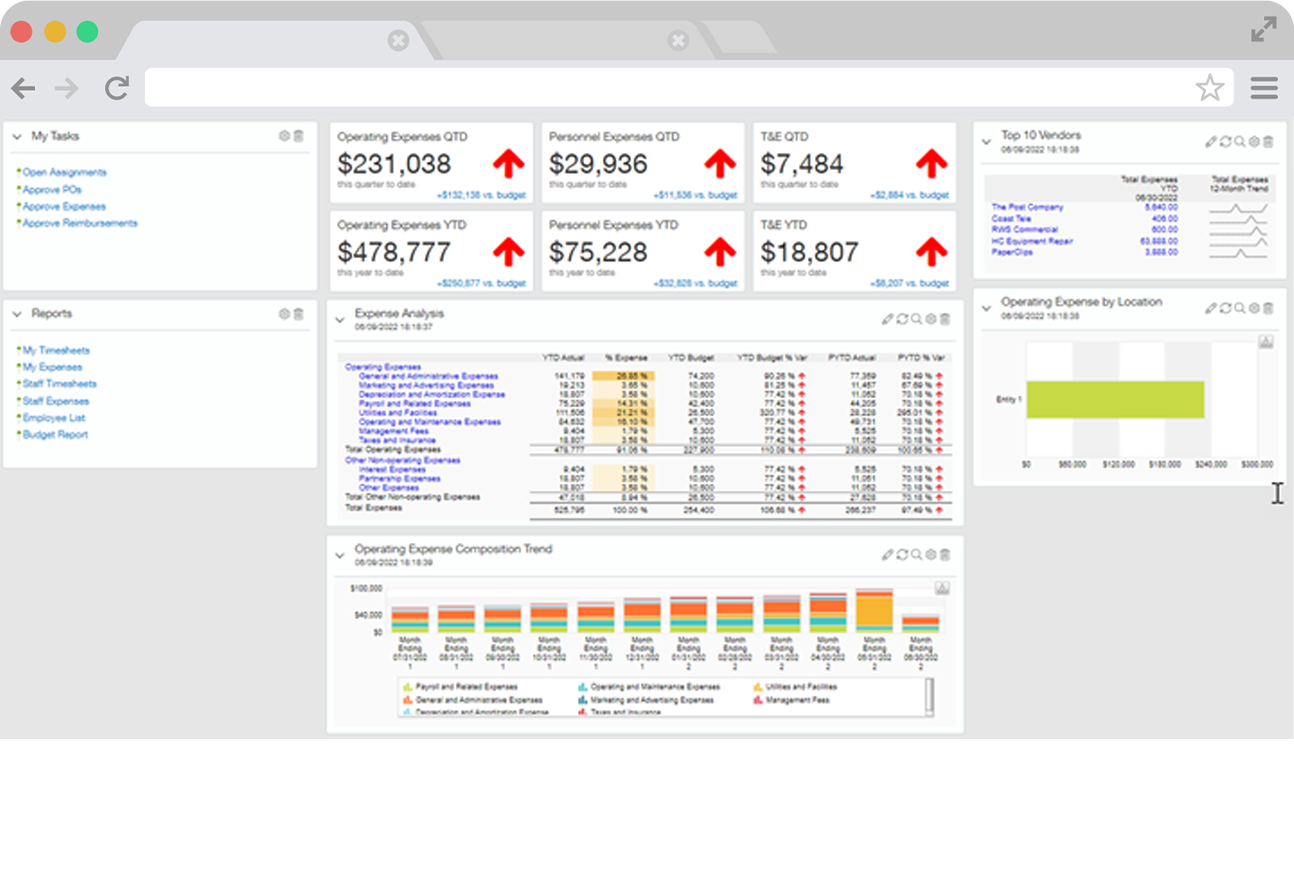Collapse the My Tasks panel chevron
The height and width of the screenshot is (879, 1294).
[17, 136]
